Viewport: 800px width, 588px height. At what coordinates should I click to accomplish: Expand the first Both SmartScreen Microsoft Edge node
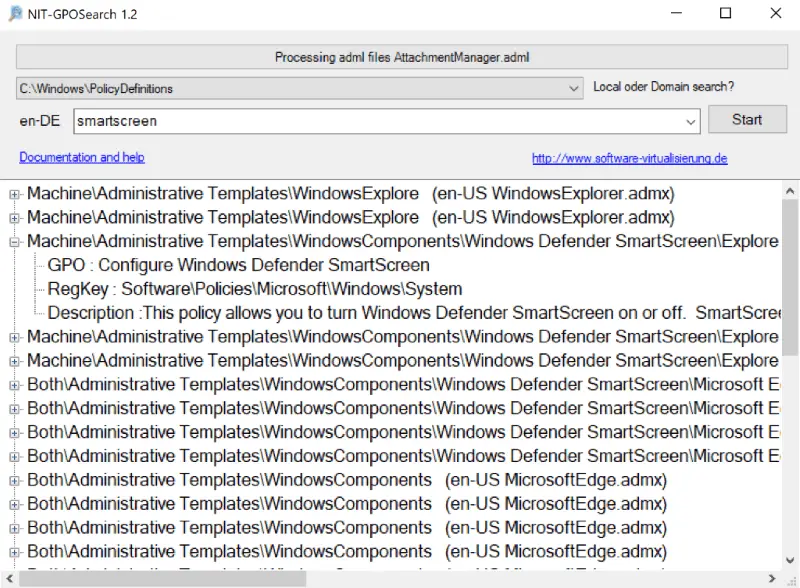pos(14,385)
